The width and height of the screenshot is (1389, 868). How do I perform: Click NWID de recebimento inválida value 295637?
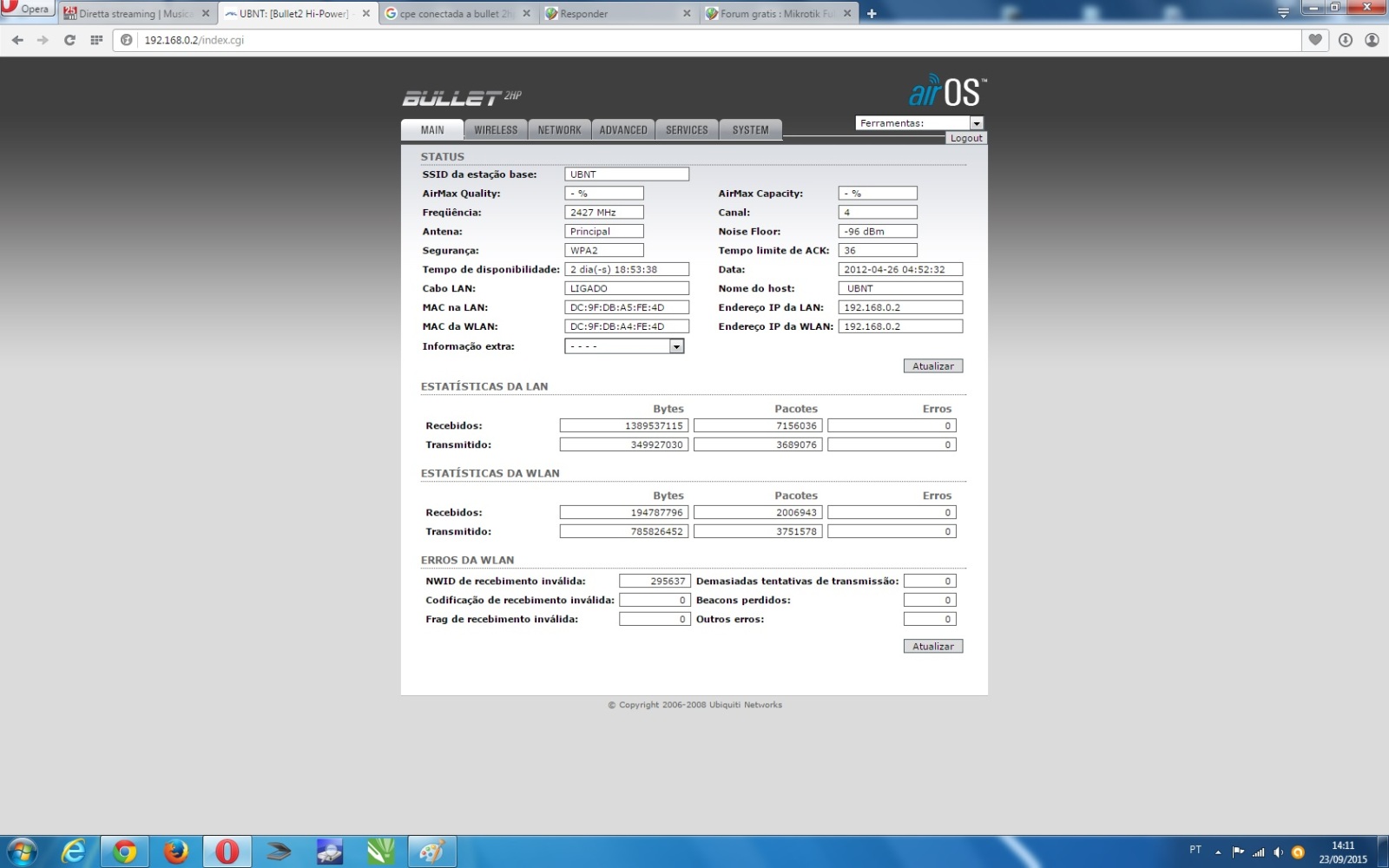pyautogui.click(x=655, y=582)
